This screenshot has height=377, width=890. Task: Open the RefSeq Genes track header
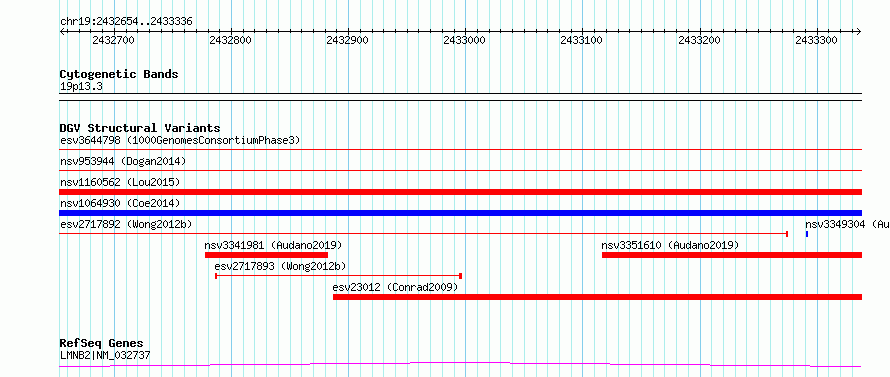101,344
